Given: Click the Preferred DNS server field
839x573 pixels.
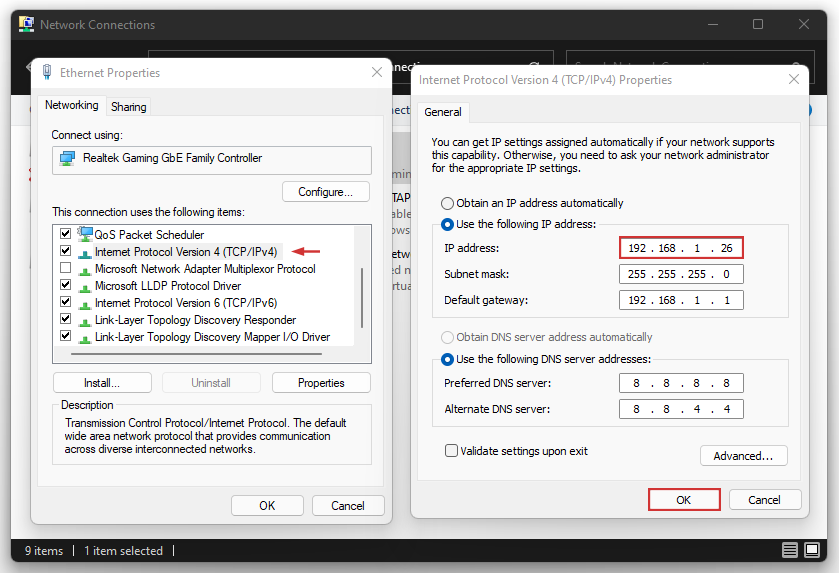Looking at the screenshot, I should click(x=681, y=383).
